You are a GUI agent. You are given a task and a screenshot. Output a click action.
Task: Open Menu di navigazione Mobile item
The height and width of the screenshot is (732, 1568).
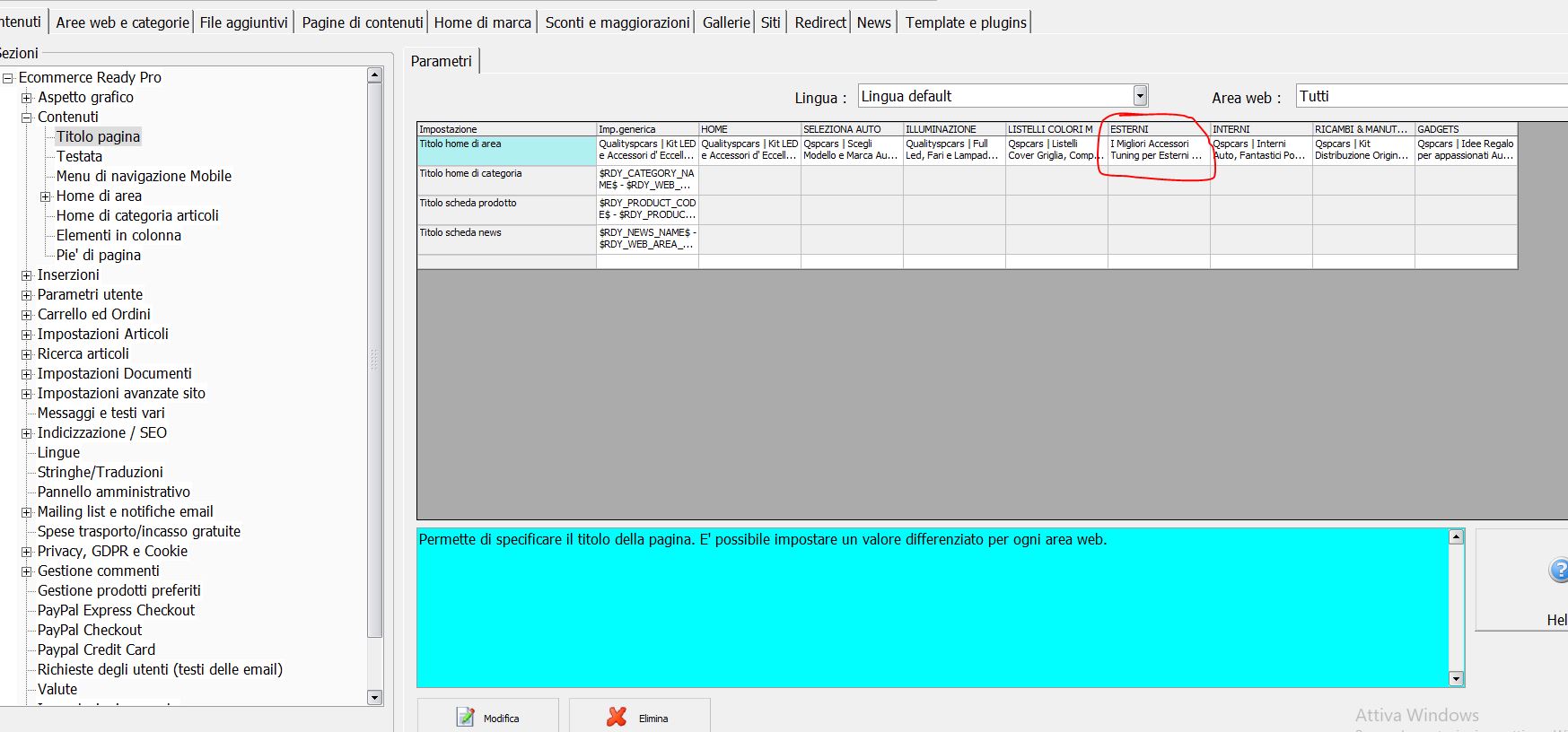[144, 176]
